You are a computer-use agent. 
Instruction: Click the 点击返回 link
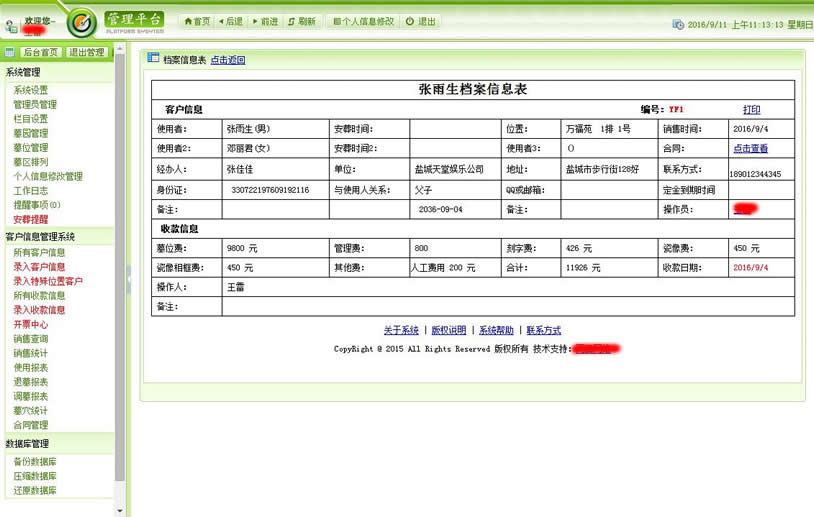[227, 60]
